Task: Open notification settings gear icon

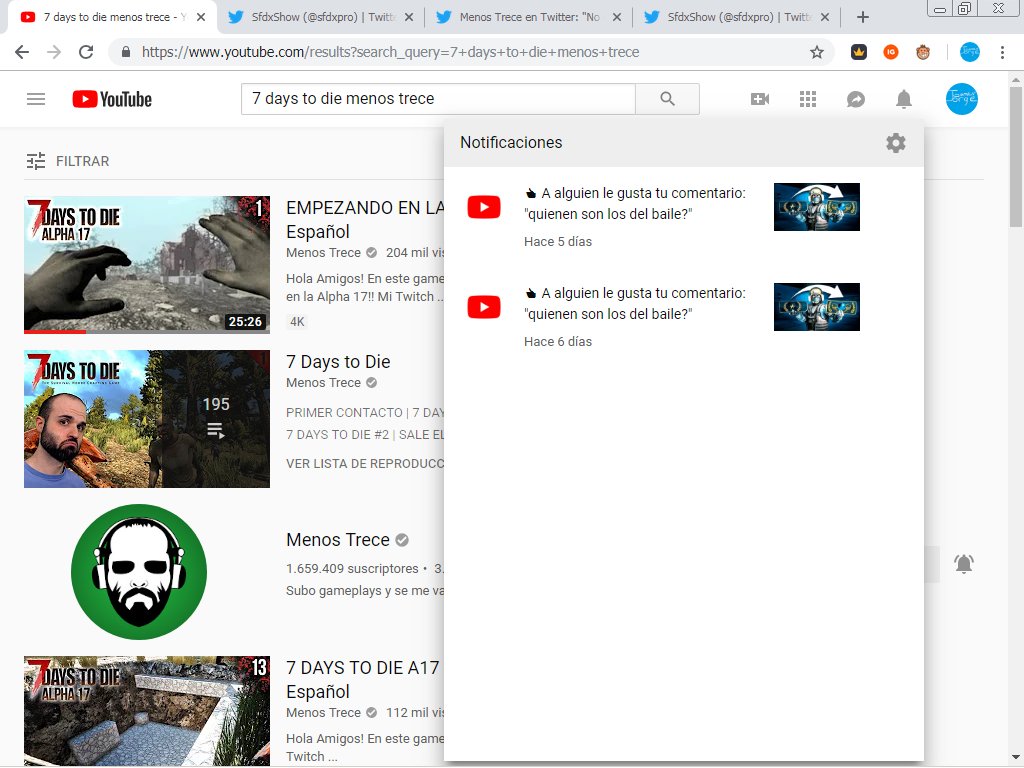Action: click(895, 142)
